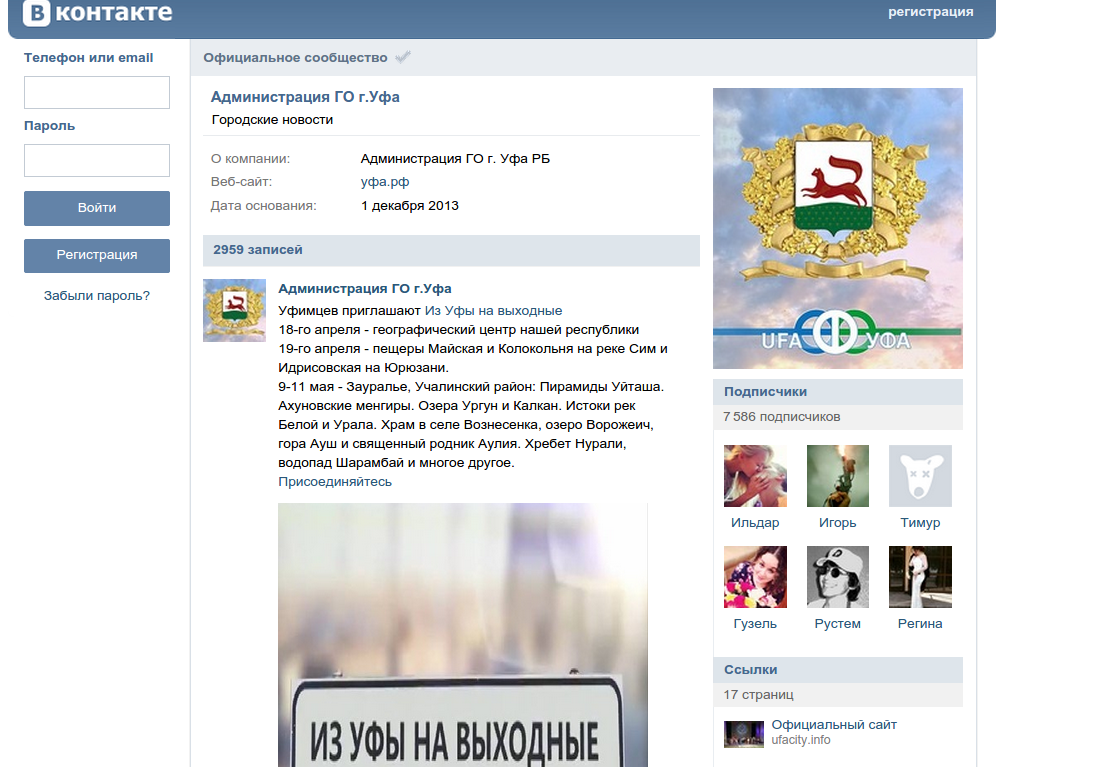Click the post author avatar

[x=234, y=310]
